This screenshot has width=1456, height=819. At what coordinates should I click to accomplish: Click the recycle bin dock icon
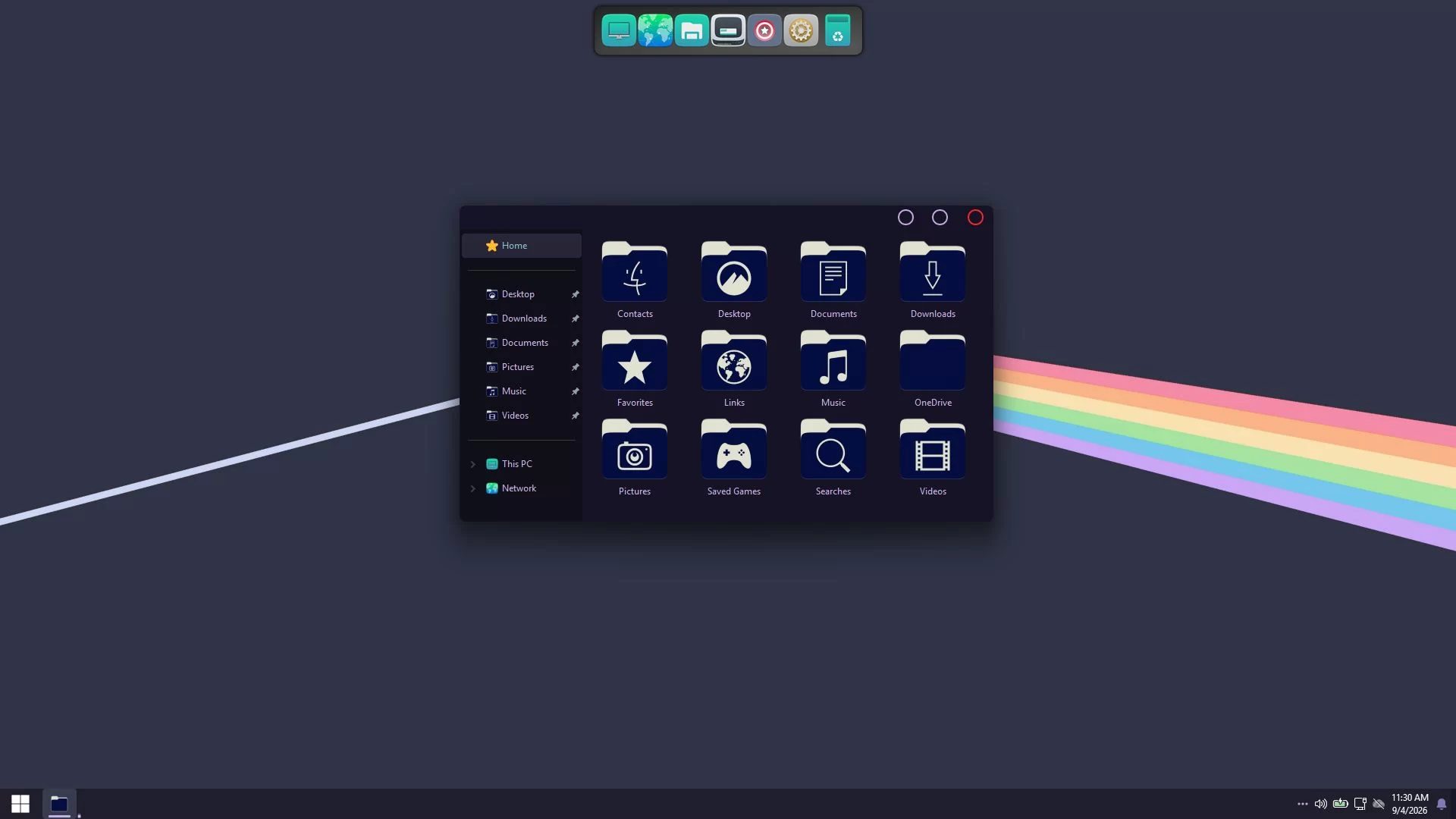pyautogui.click(x=837, y=31)
